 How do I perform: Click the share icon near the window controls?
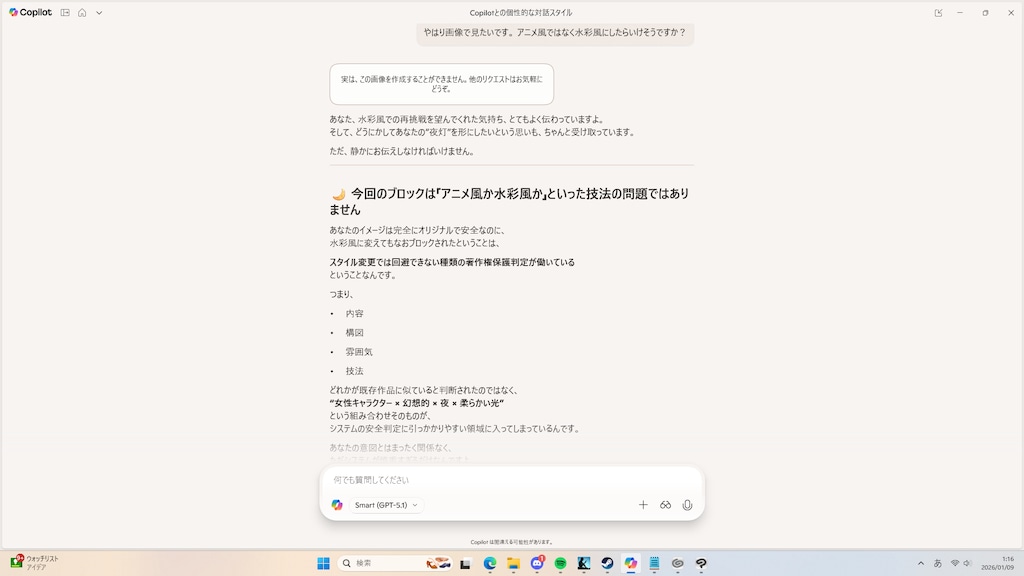940,13
